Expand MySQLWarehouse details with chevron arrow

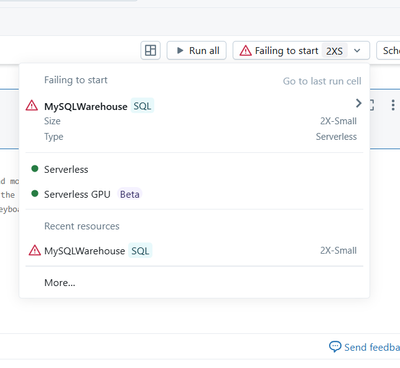[x=358, y=103]
